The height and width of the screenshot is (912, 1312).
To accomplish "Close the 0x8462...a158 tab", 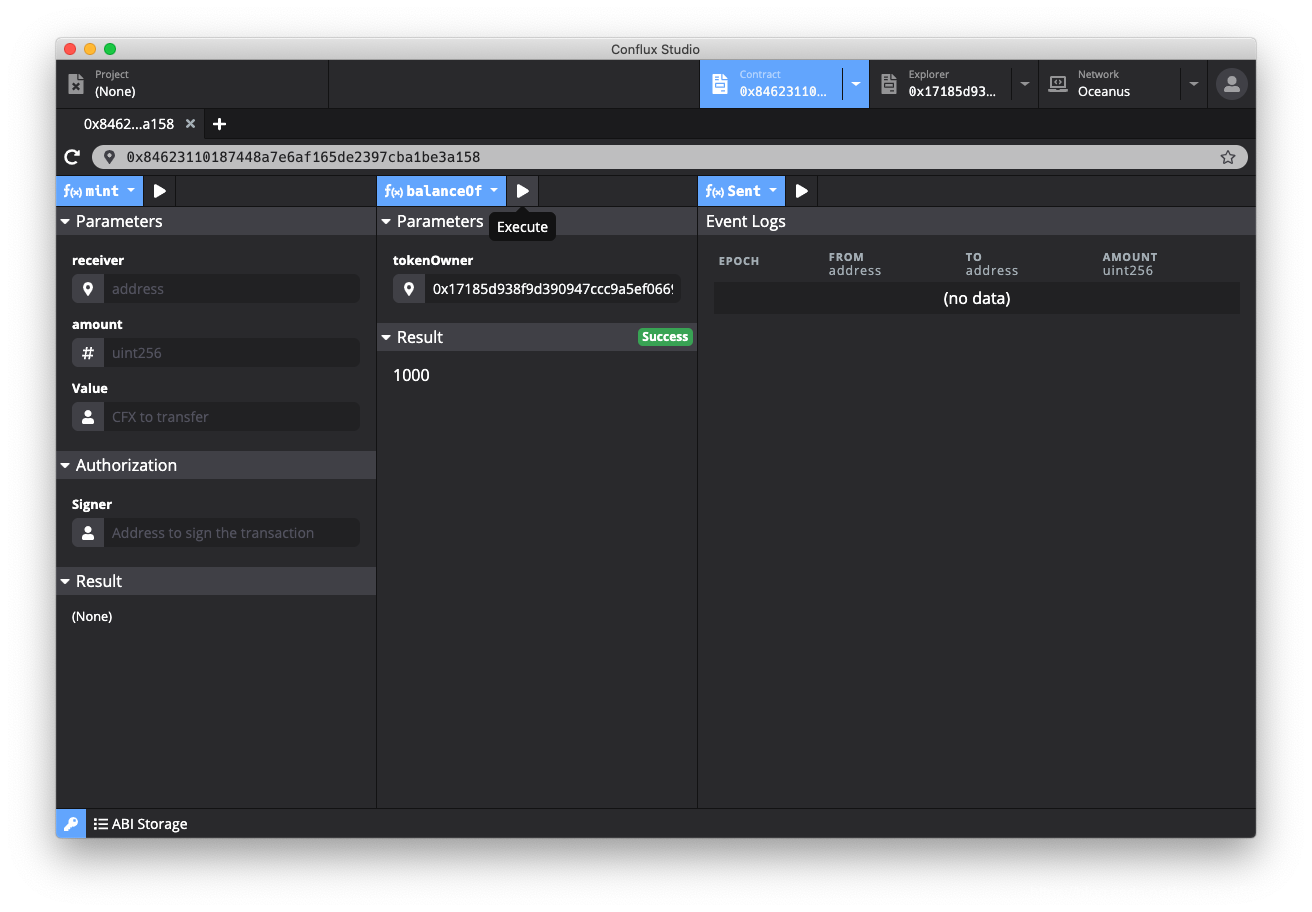I will [x=190, y=124].
